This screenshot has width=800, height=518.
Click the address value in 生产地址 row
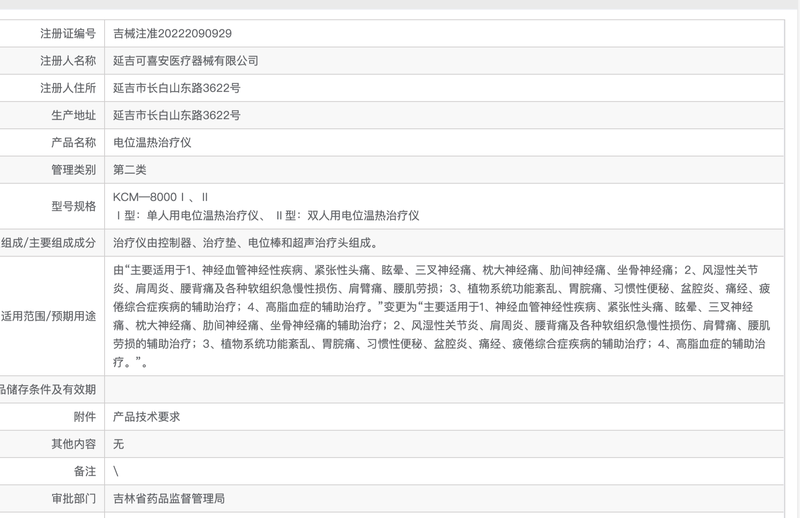176,115
